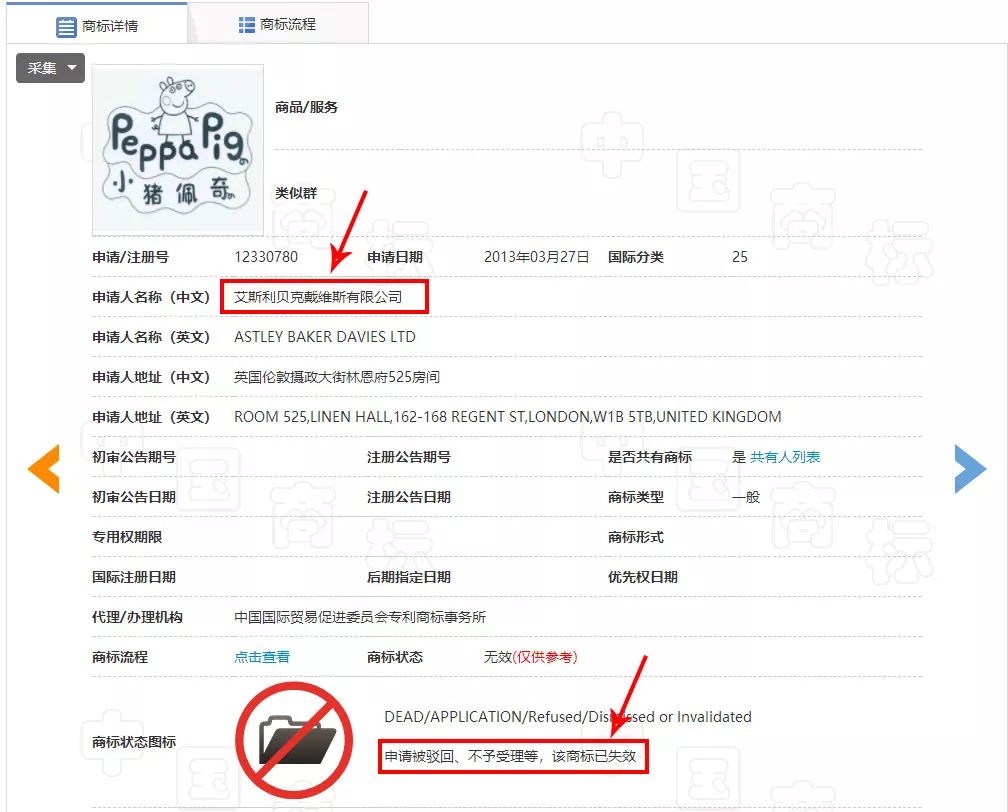Click the 初审公告日期 label

tap(134, 497)
